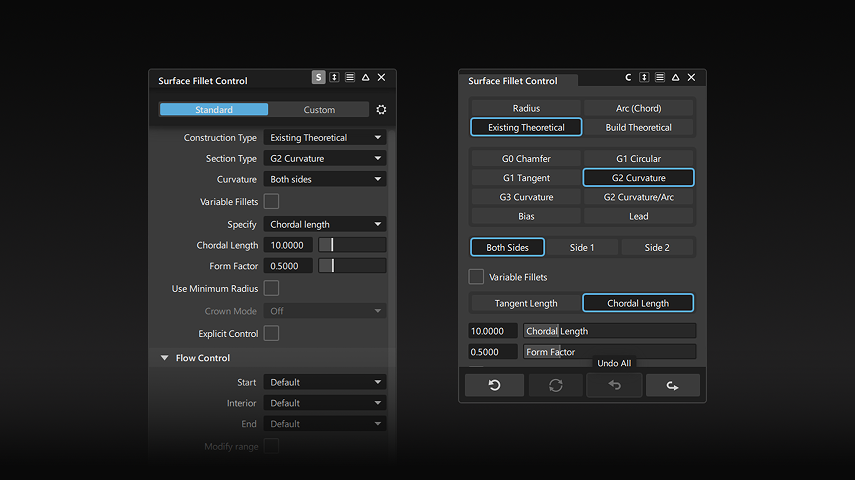Enable Variable Fillets checkbox in left panel

tap(272, 201)
